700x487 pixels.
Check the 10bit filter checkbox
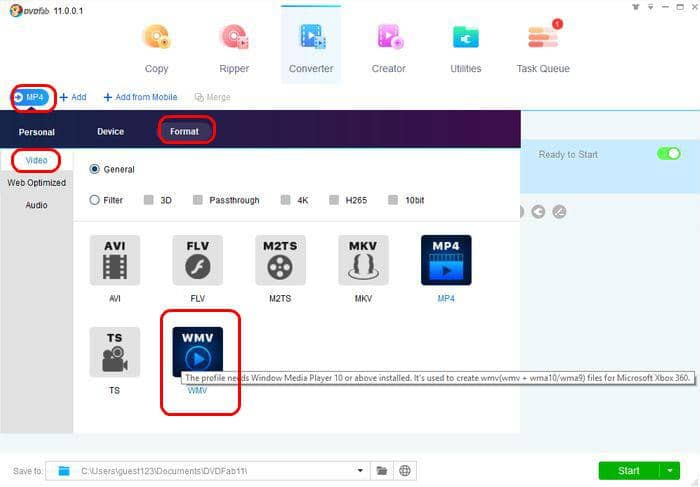tap(393, 200)
